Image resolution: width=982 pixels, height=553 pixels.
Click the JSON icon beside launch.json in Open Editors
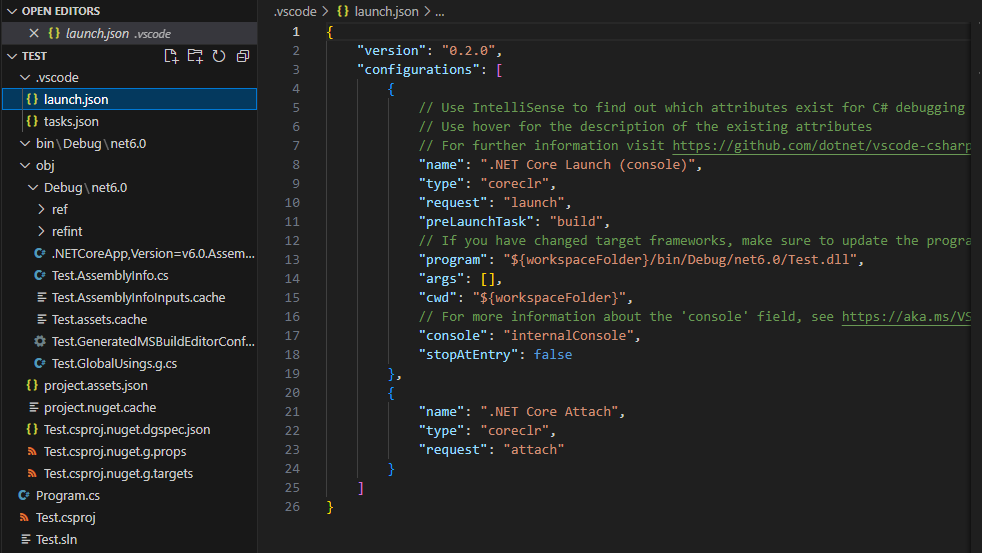pyautogui.click(x=54, y=33)
